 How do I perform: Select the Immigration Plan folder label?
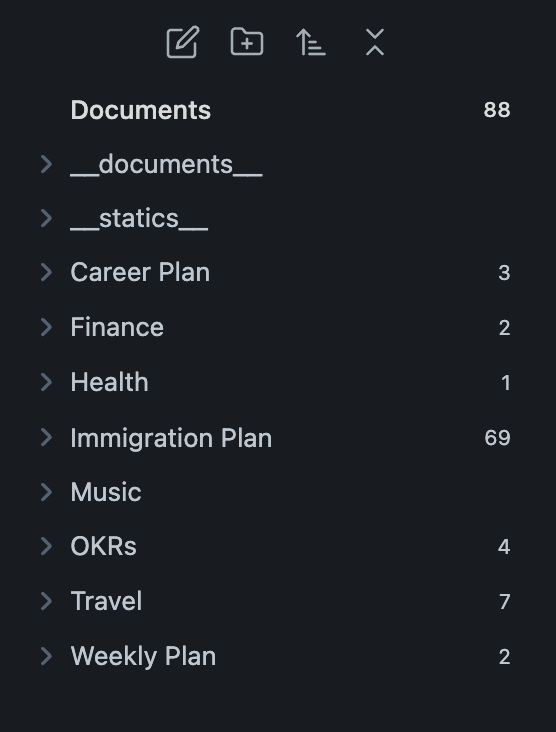pyautogui.click(x=171, y=438)
